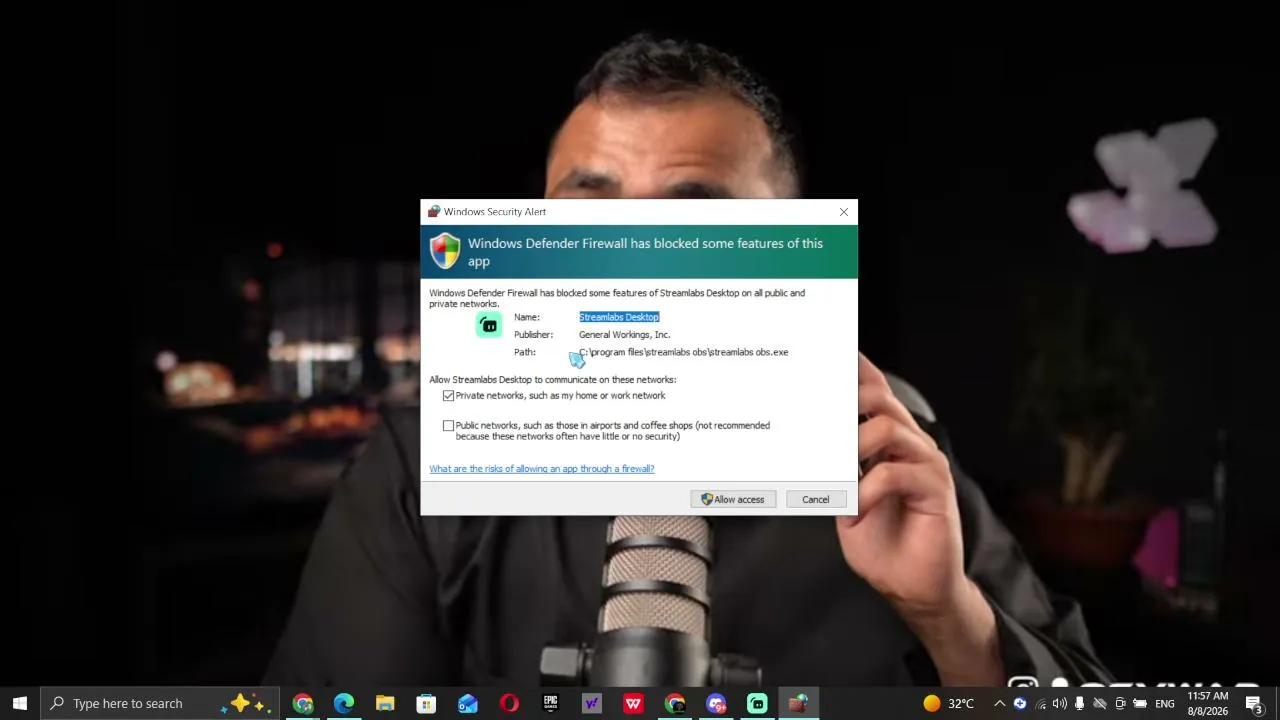Click the Streamlabs app icon in the dialog
1280x720 pixels.
point(489,325)
